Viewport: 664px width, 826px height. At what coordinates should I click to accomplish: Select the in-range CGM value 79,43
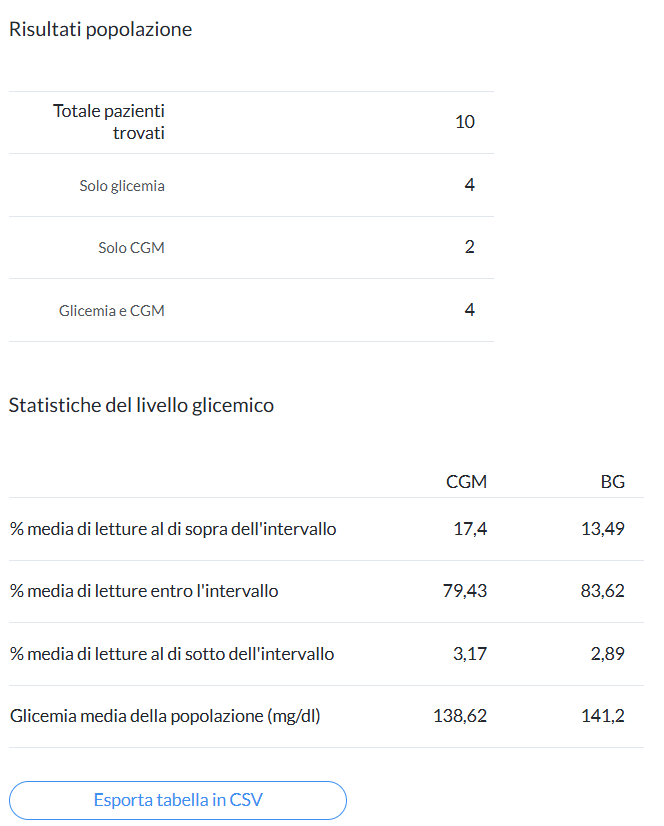tap(465, 591)
